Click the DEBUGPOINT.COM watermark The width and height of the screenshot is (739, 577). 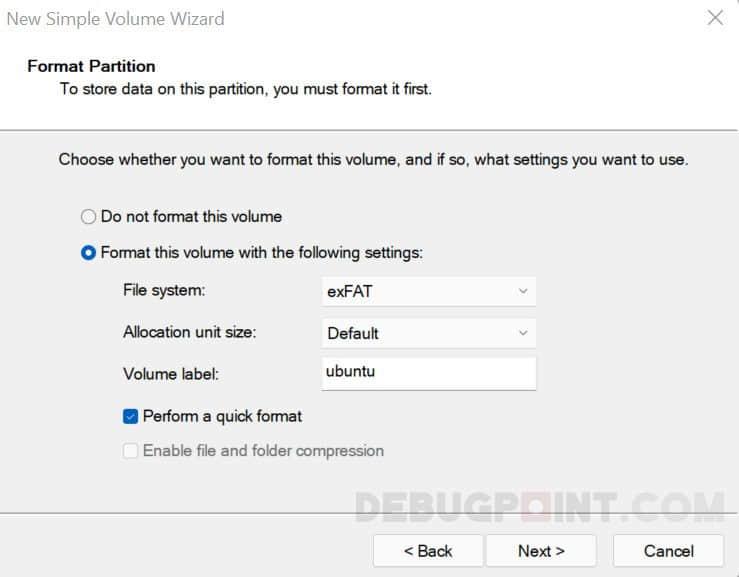[x=539, y=509]
